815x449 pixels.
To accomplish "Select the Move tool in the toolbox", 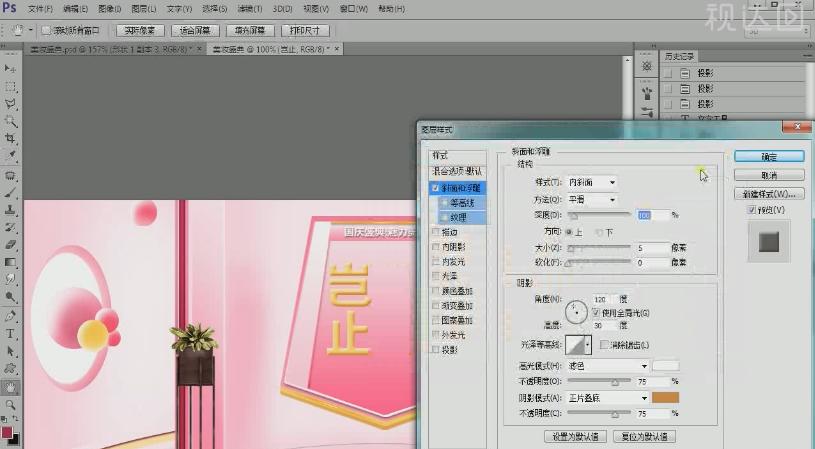I will tap(9, 68).
